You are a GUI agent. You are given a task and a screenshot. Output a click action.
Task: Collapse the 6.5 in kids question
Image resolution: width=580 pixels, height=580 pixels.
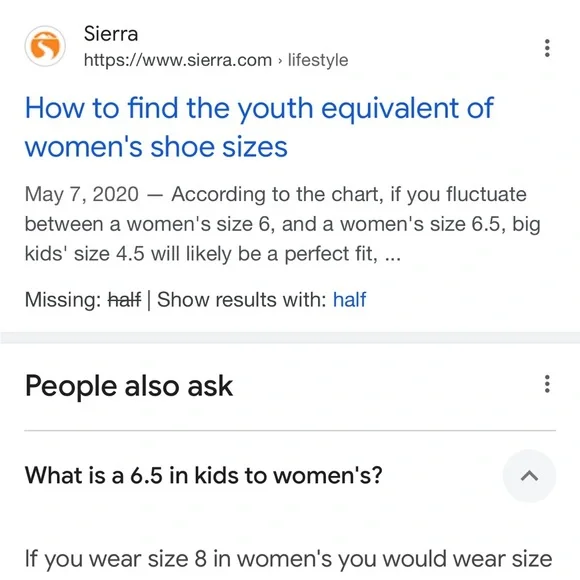click(x=529, y=476)
